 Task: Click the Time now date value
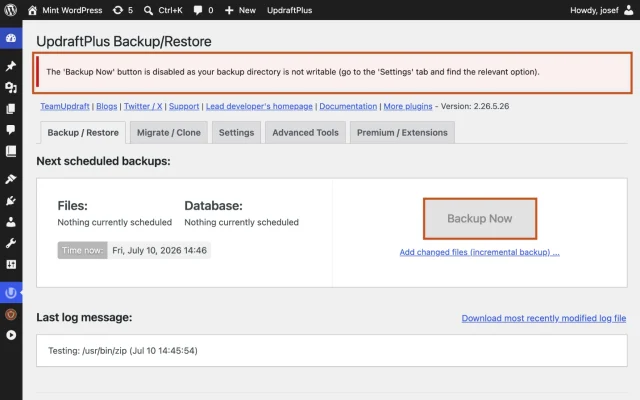pyautogui.click(x=159, y=250)
